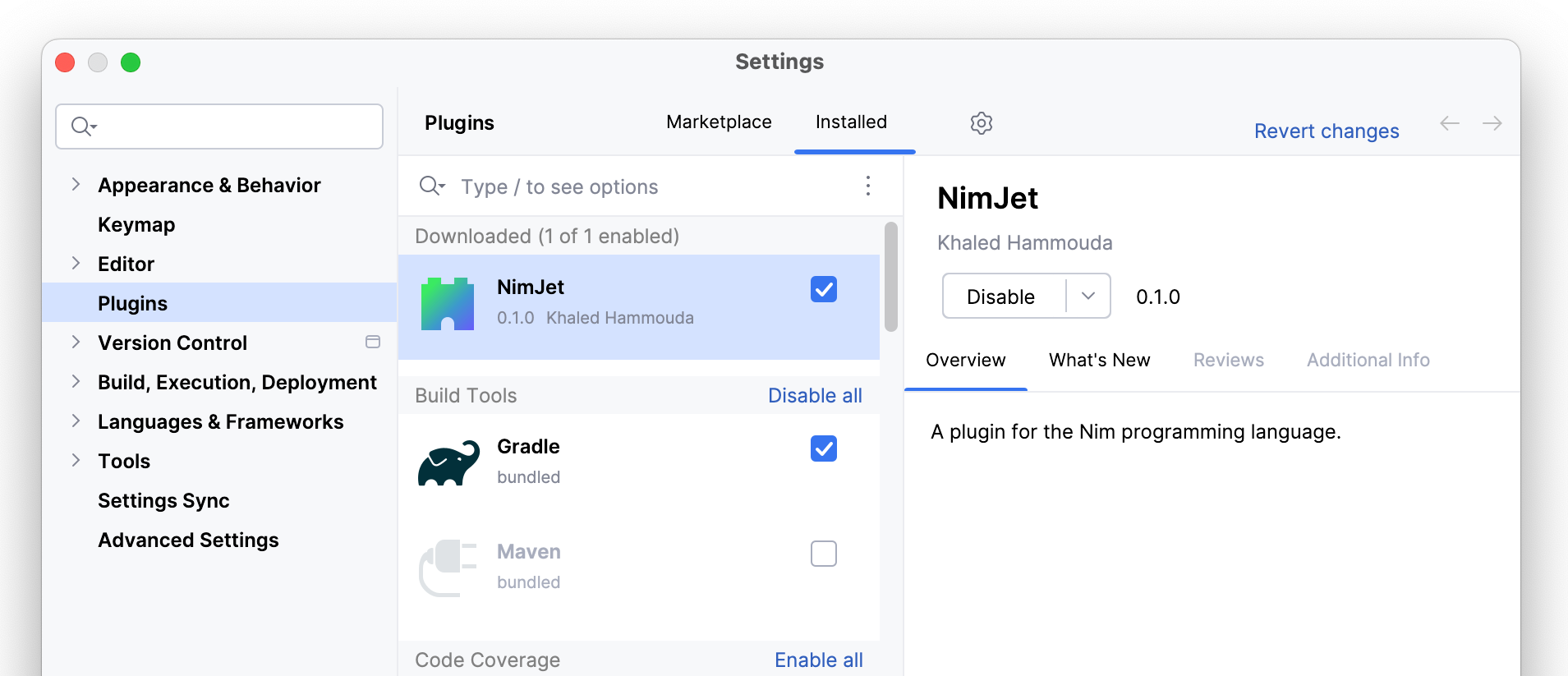Expand Languages & Frameworks section

point(76,421)
